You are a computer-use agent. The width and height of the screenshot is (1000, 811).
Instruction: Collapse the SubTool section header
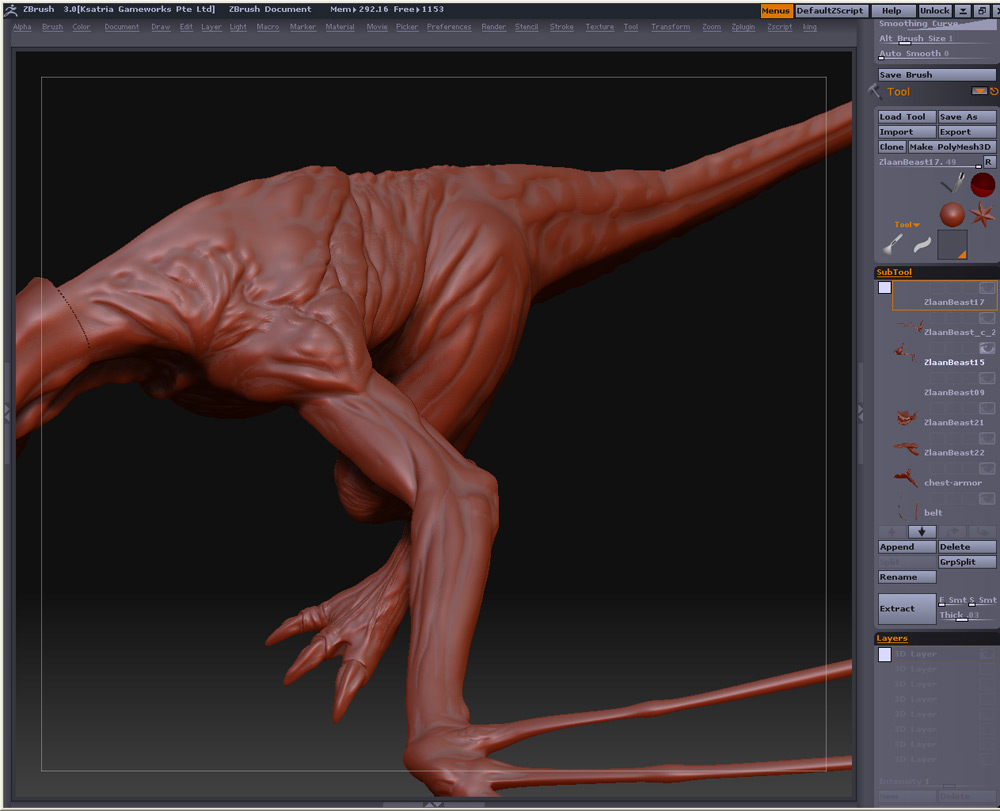(x=894, y=272)
